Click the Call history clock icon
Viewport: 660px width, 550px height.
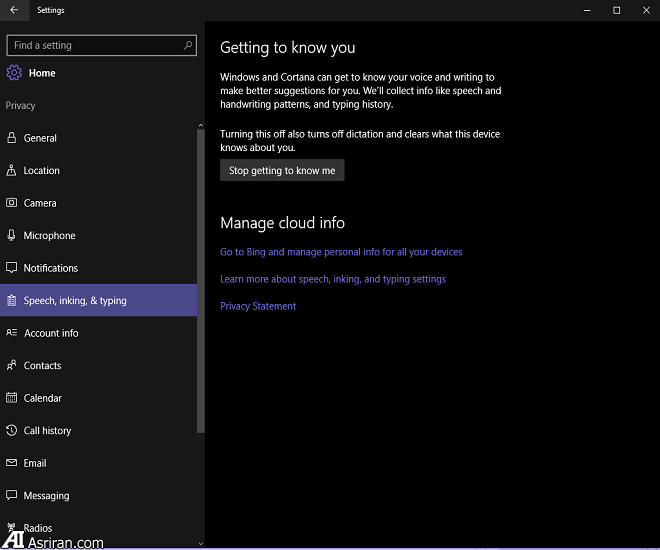(x=12, y=431)
